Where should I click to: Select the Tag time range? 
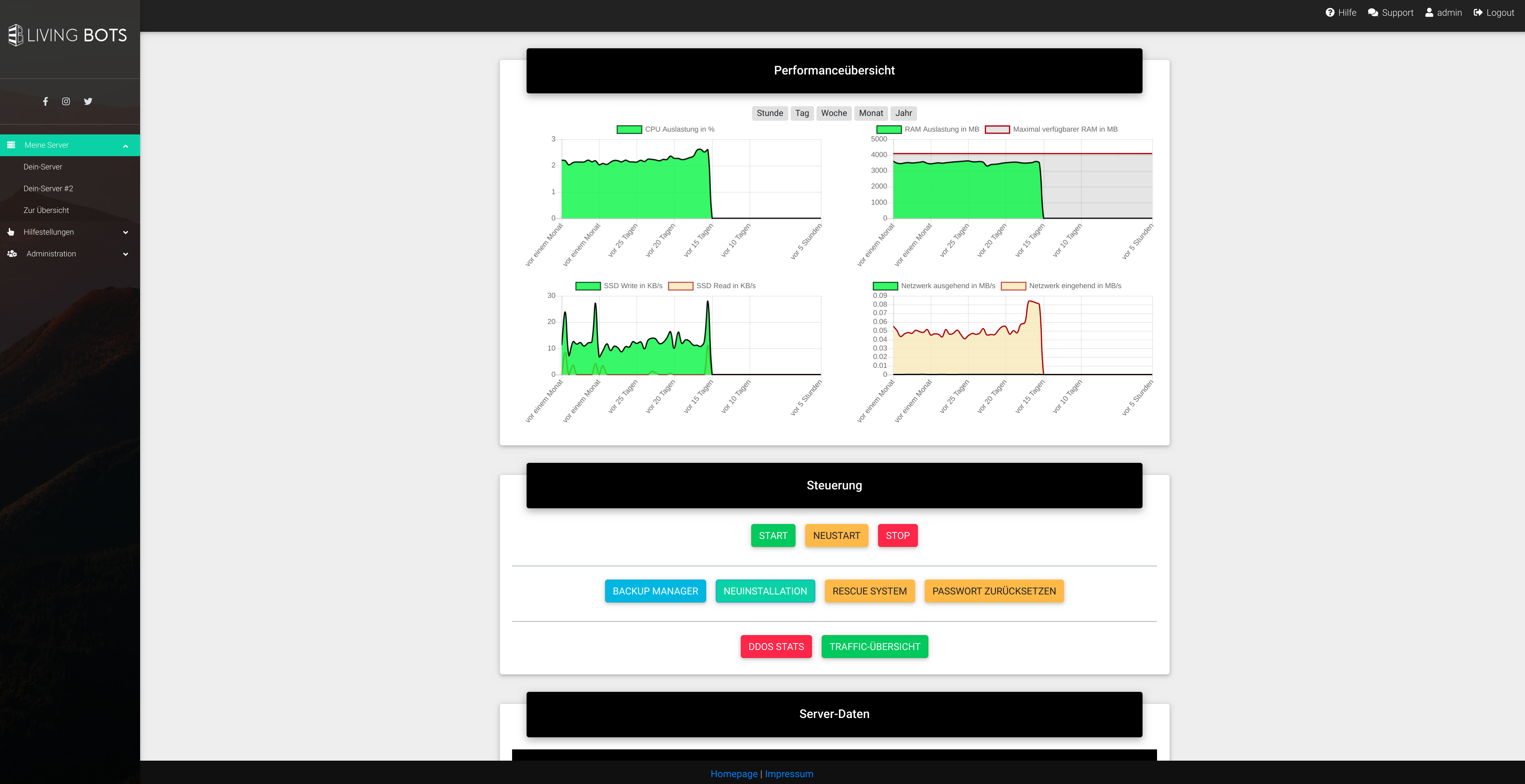(802, 113)
